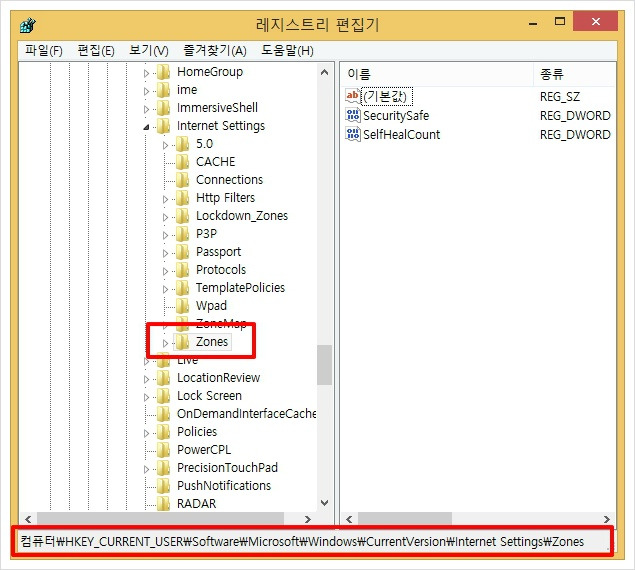
Task: Expand the TemplatePolicies key
Action: (x=165, y=289)
